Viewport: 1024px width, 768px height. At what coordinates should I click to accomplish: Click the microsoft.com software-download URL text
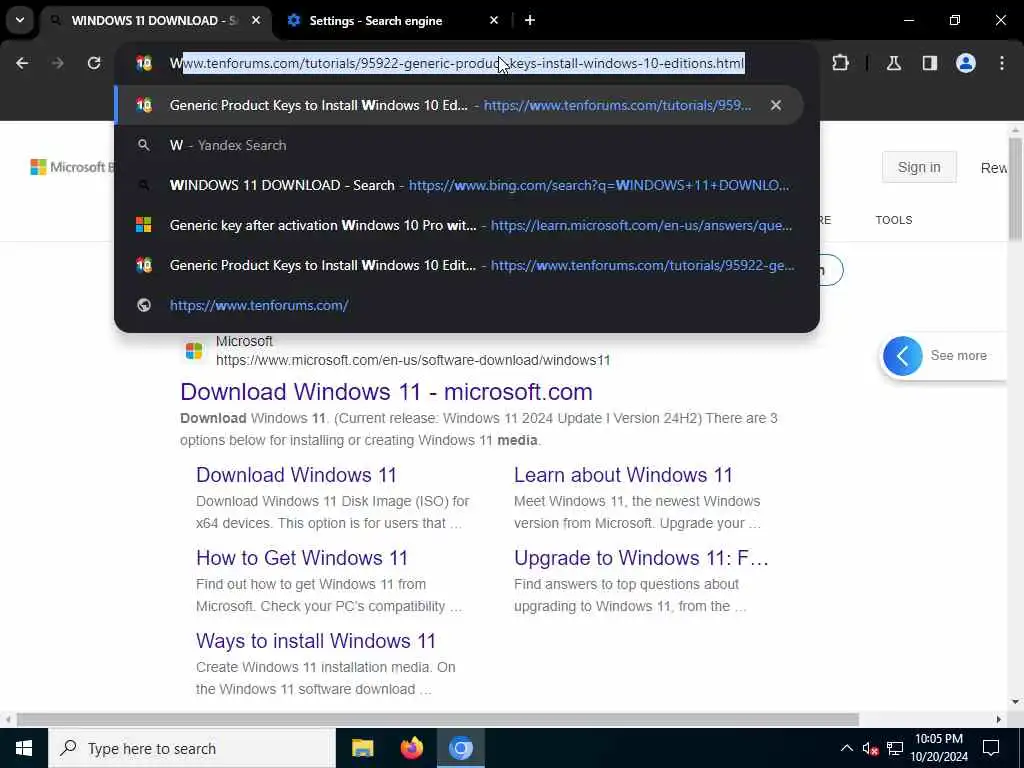click(x=413, y=360)
